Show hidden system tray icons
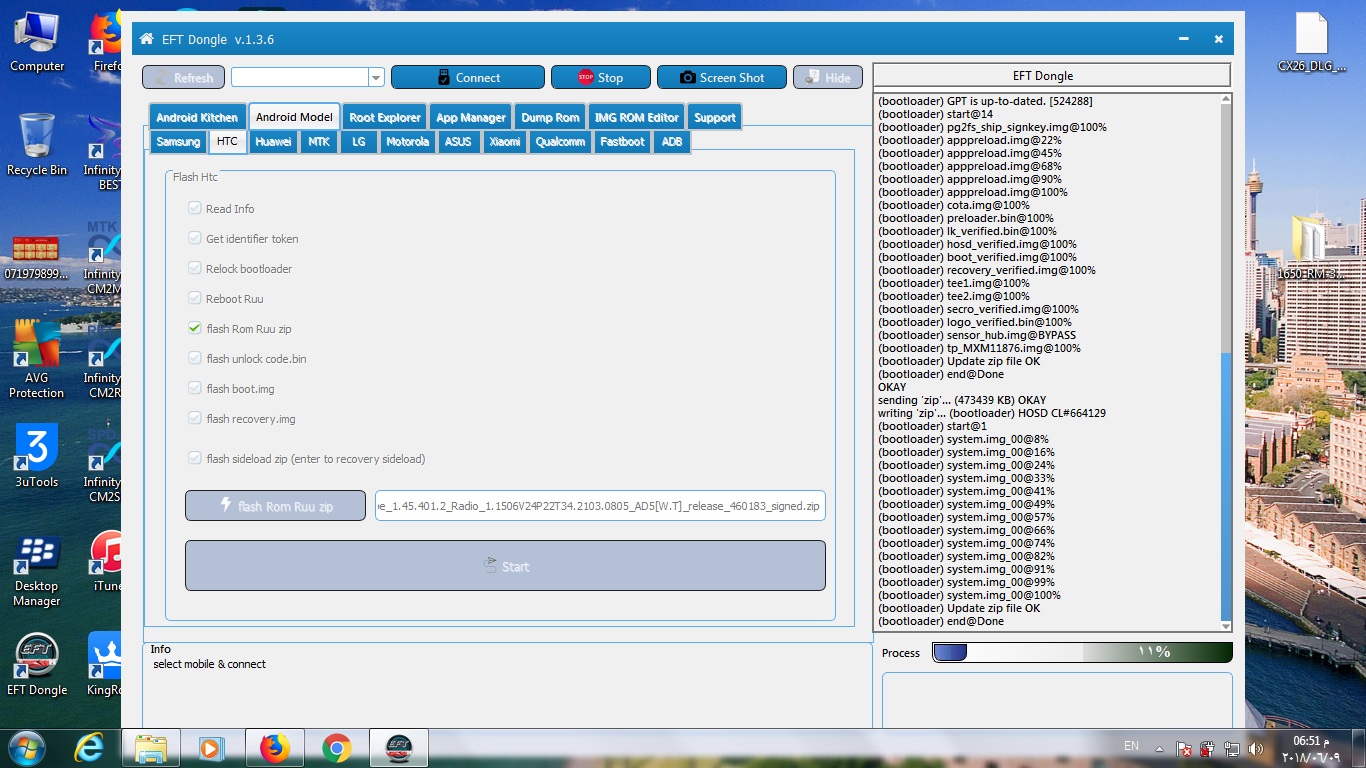Image resolution: width=1366 pixels, height=768 pixels. tap(1159, 748)
